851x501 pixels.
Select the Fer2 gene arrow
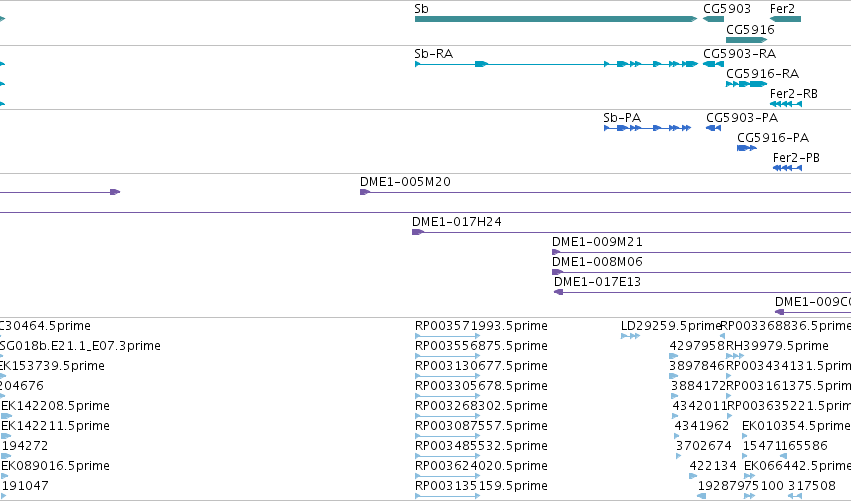click(x=785, y=19)
